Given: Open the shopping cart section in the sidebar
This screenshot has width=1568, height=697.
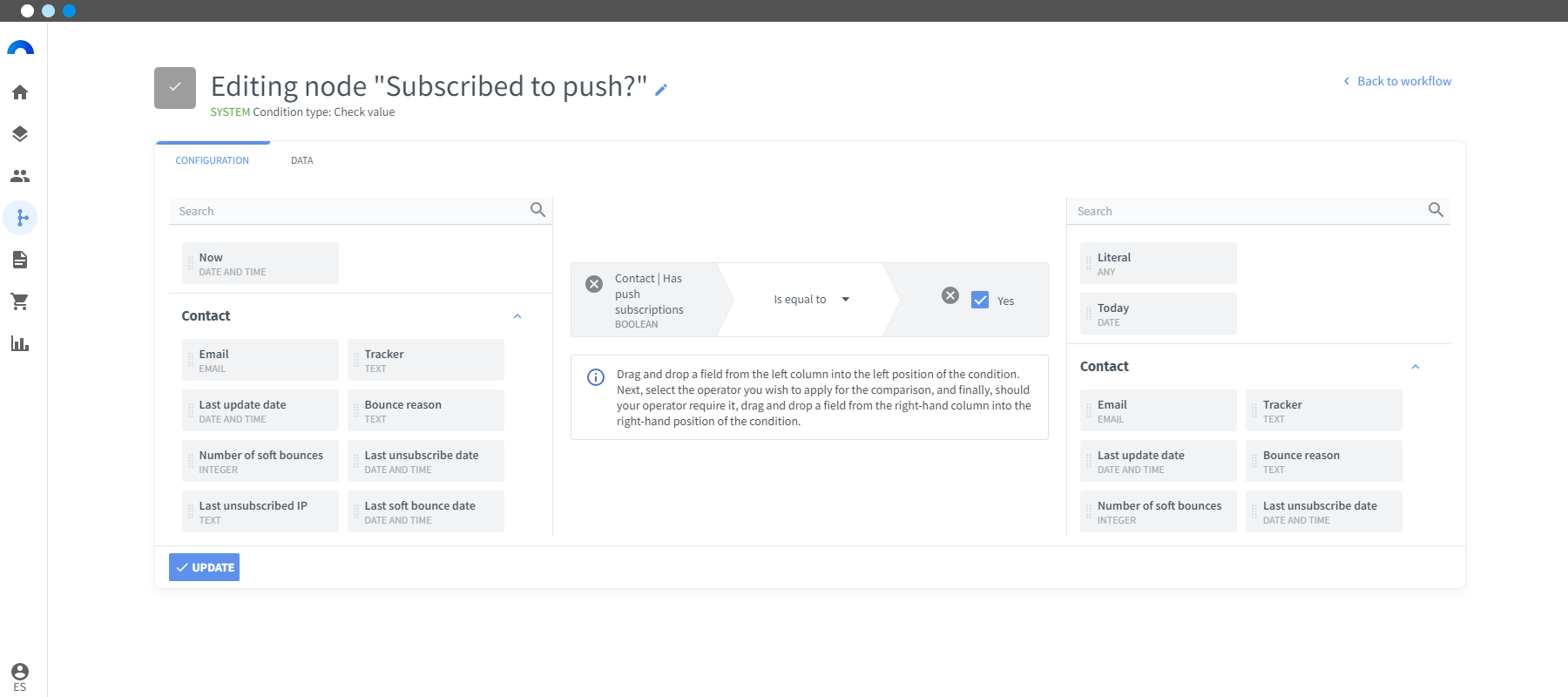Looking at the screenshot, I should point(20,301).
